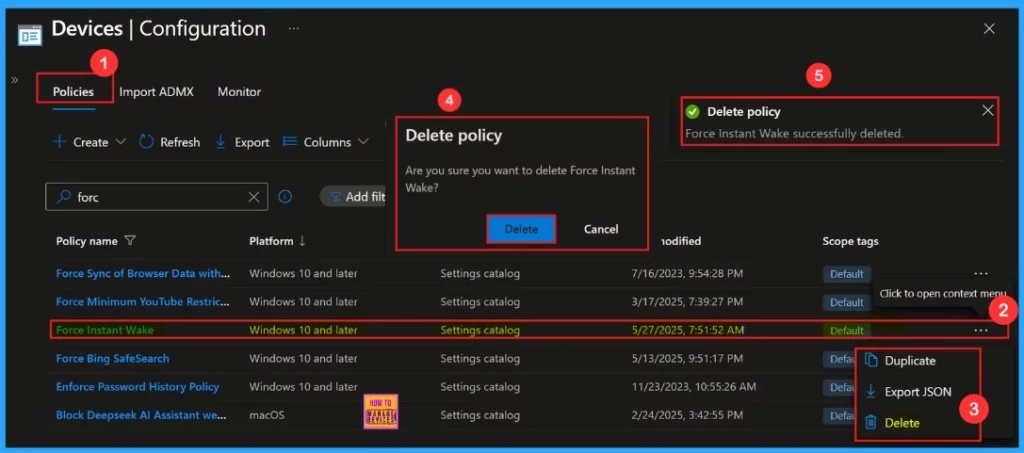Open context menu for Force Instant Wake
Screen dimensions: 1024x453
click(980, 330)
